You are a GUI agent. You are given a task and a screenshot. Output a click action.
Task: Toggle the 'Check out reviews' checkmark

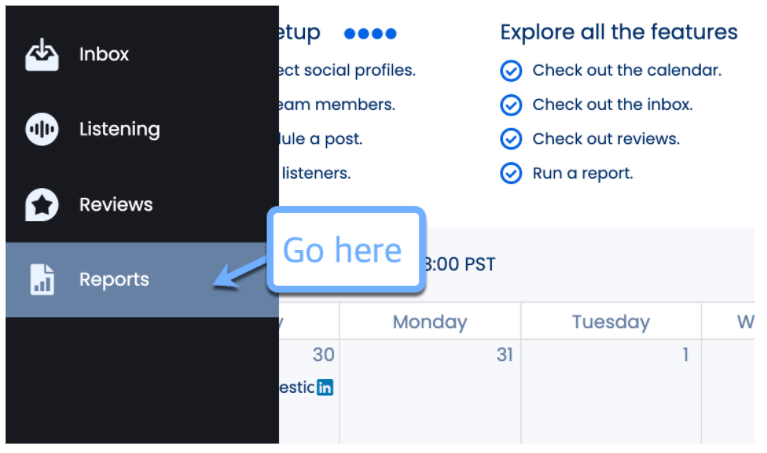[511, 139]
